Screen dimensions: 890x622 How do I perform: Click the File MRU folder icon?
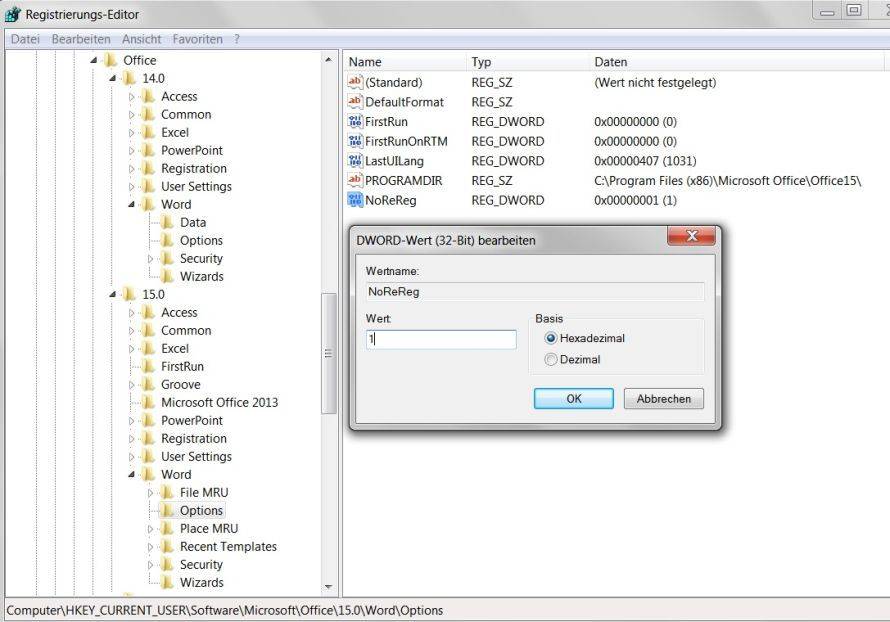pos(167,493)
